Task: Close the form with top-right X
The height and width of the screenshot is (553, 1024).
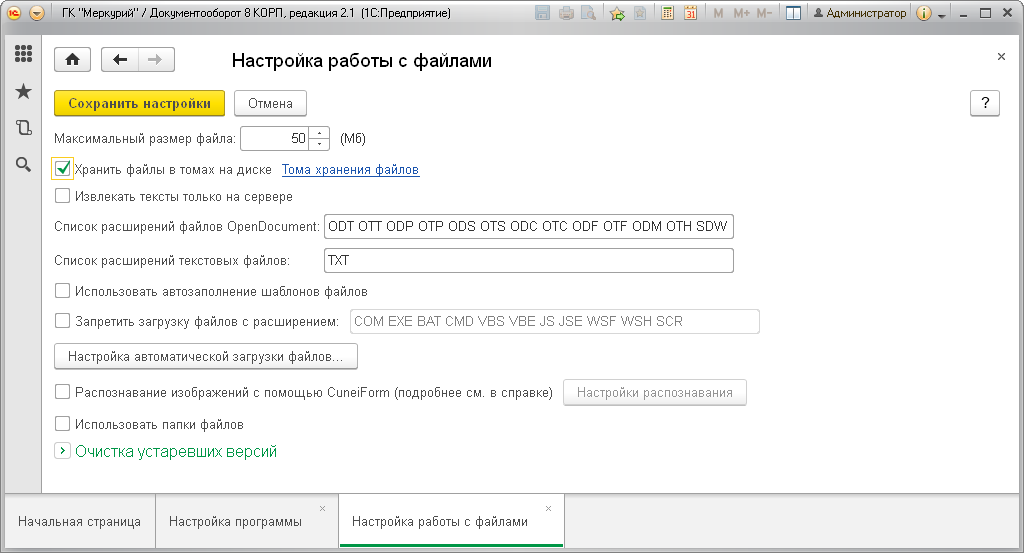Action: 1001,57
